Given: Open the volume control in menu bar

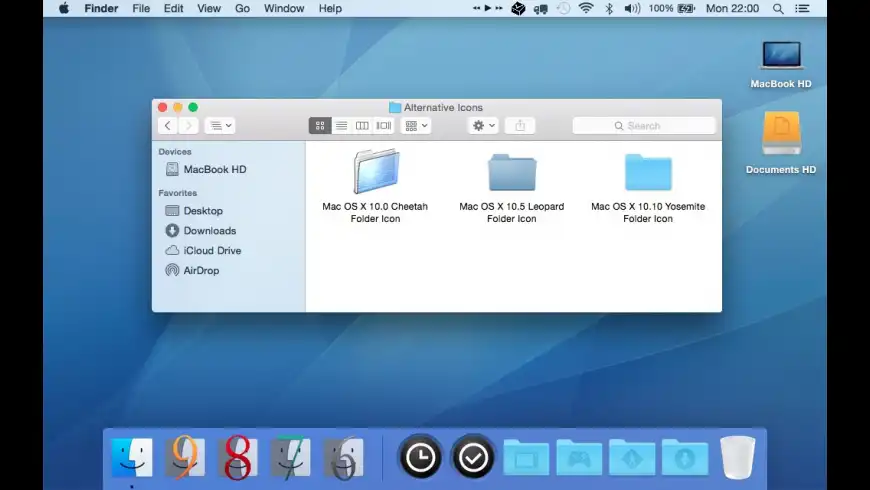Looking at the screenshot, I should coord(632,8).
